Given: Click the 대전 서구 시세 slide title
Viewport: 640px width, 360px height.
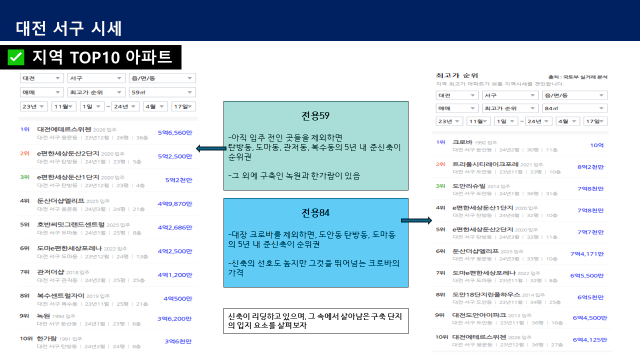Looking at the screenshot, I should coord(69,28).
